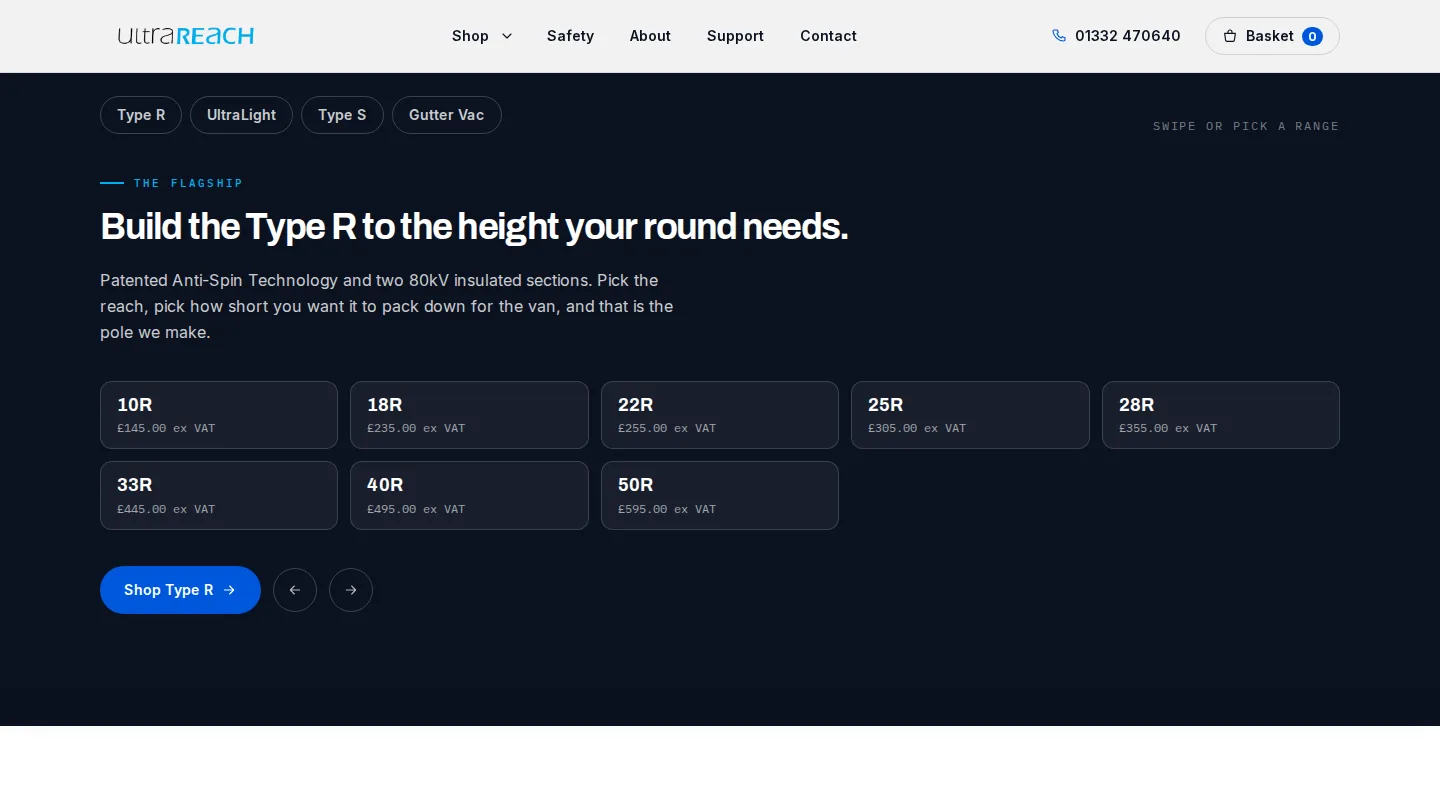Select the UltraLight range tab
Screen dimensions: 1440x810
[x=241, y=115]
